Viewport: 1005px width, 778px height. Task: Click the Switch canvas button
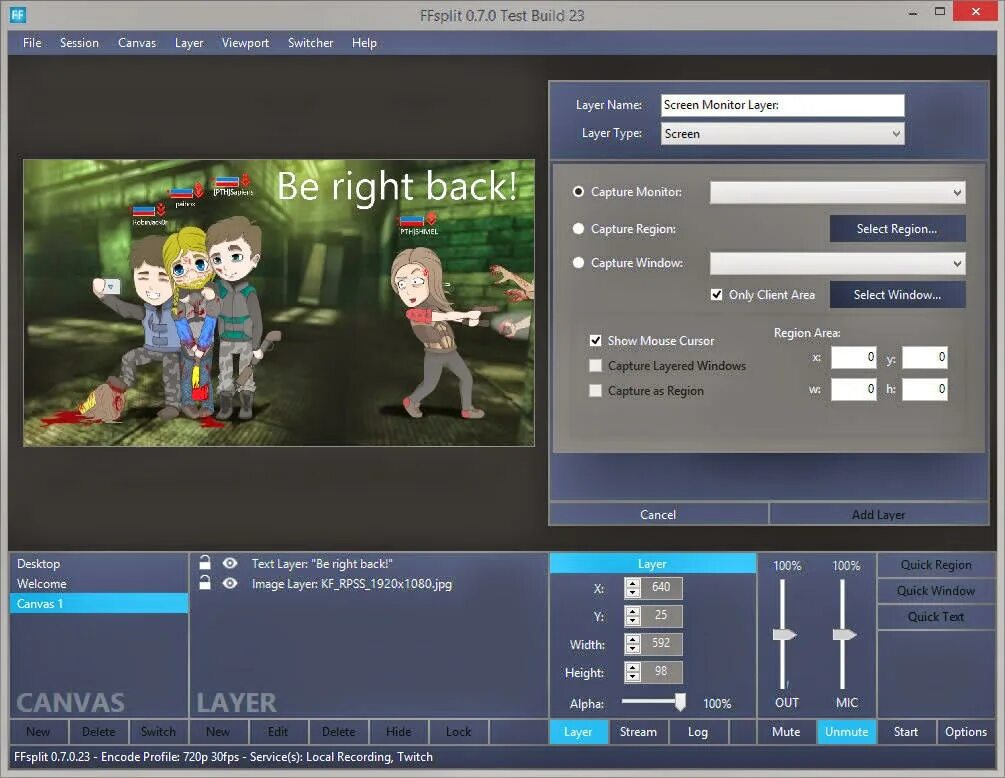158,731
